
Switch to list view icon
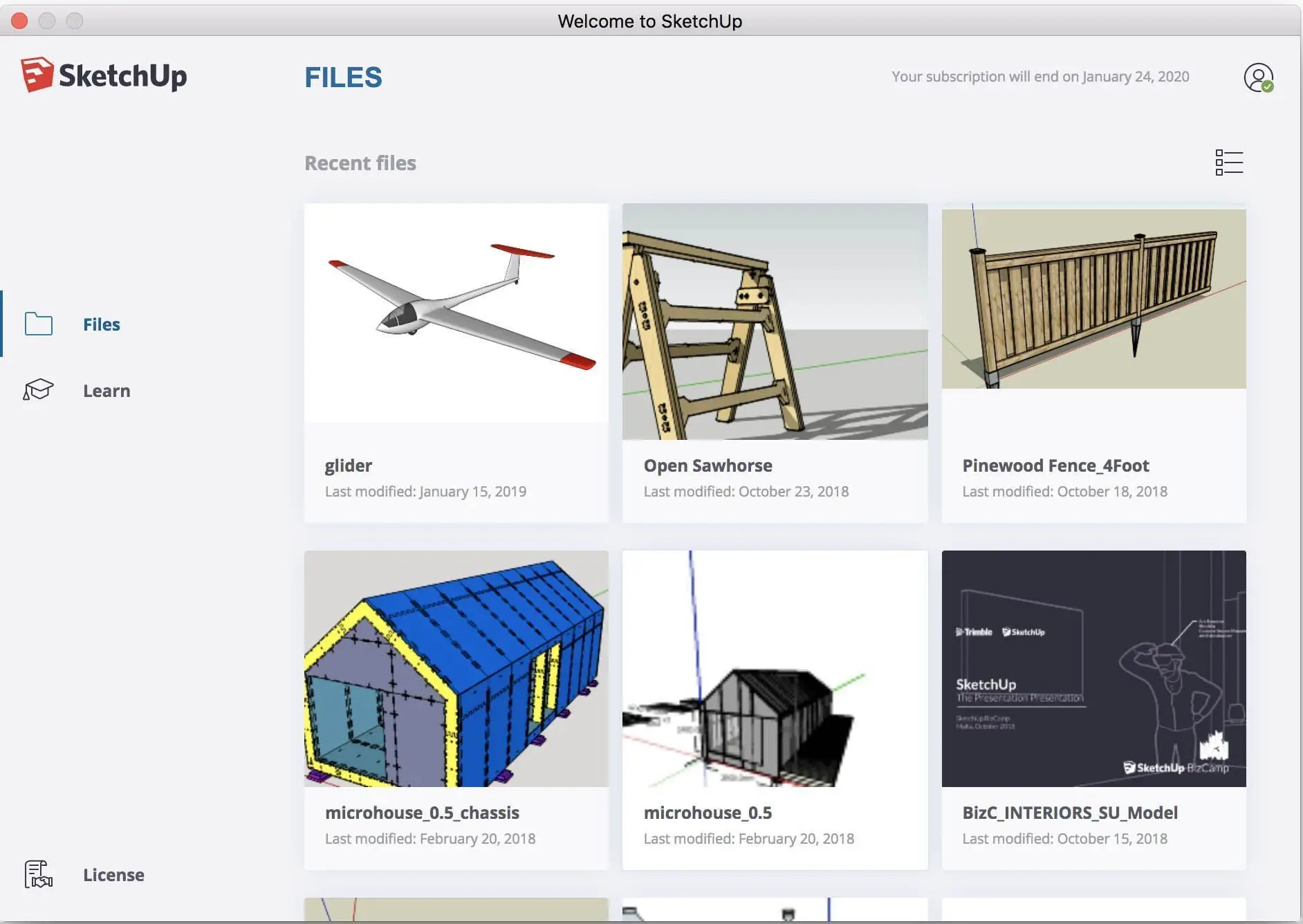point(1229,163)
